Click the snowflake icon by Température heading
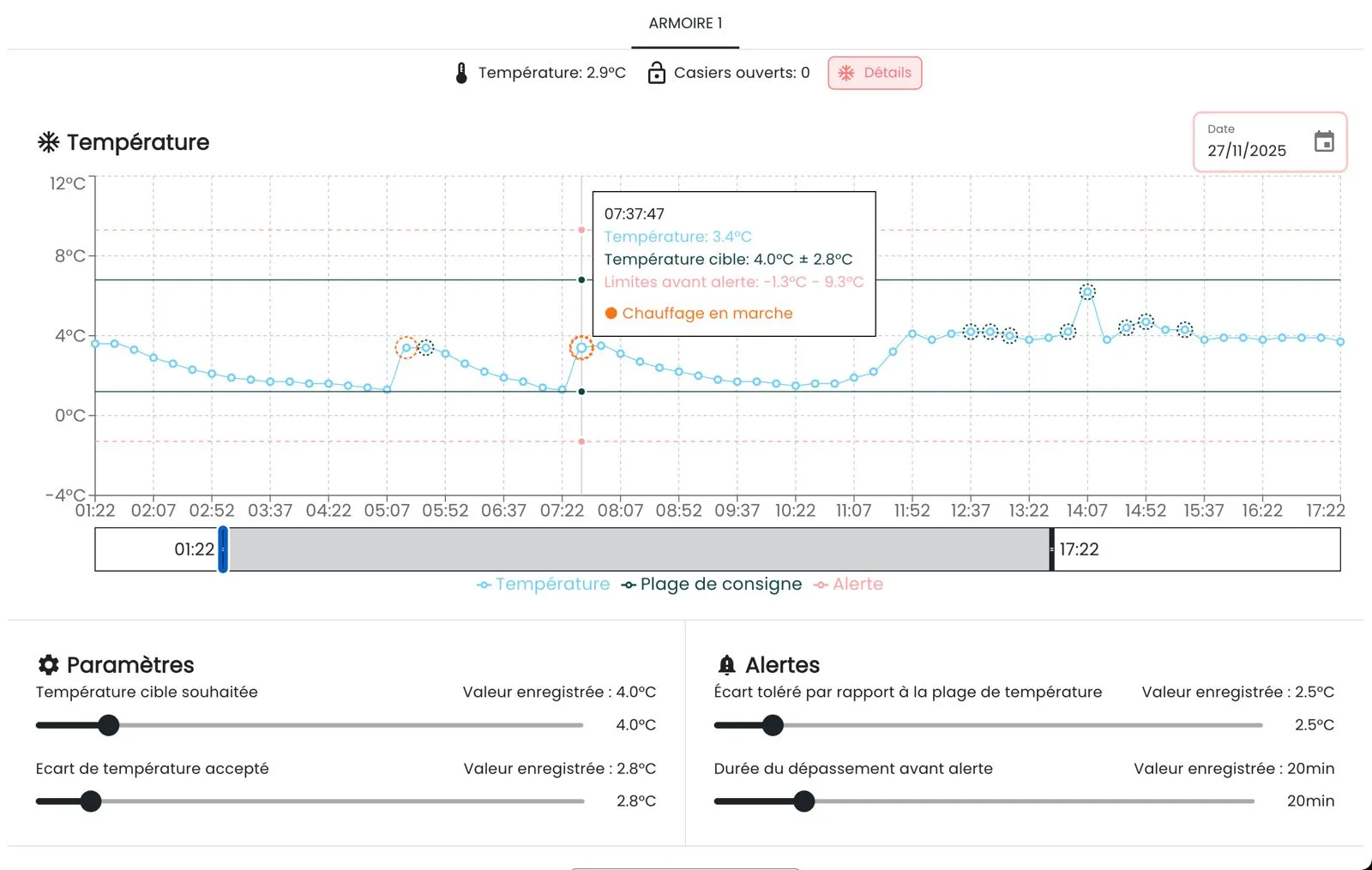1372x870 pixels. [48, 142]
